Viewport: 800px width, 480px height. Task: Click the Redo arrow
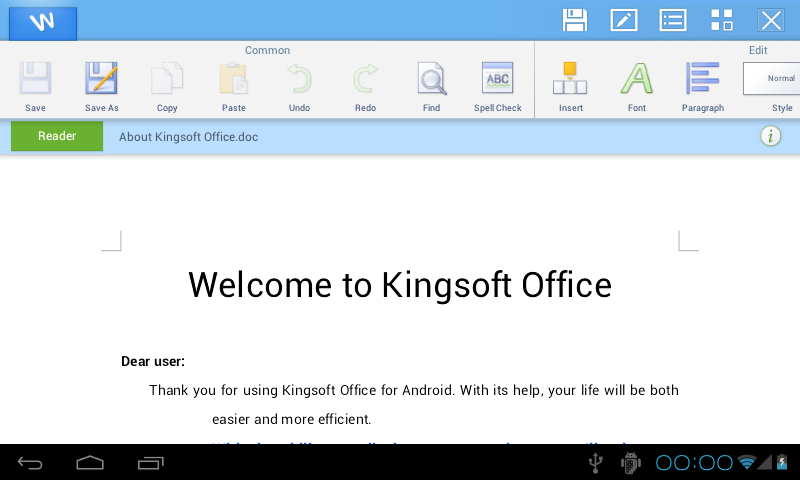365,86
